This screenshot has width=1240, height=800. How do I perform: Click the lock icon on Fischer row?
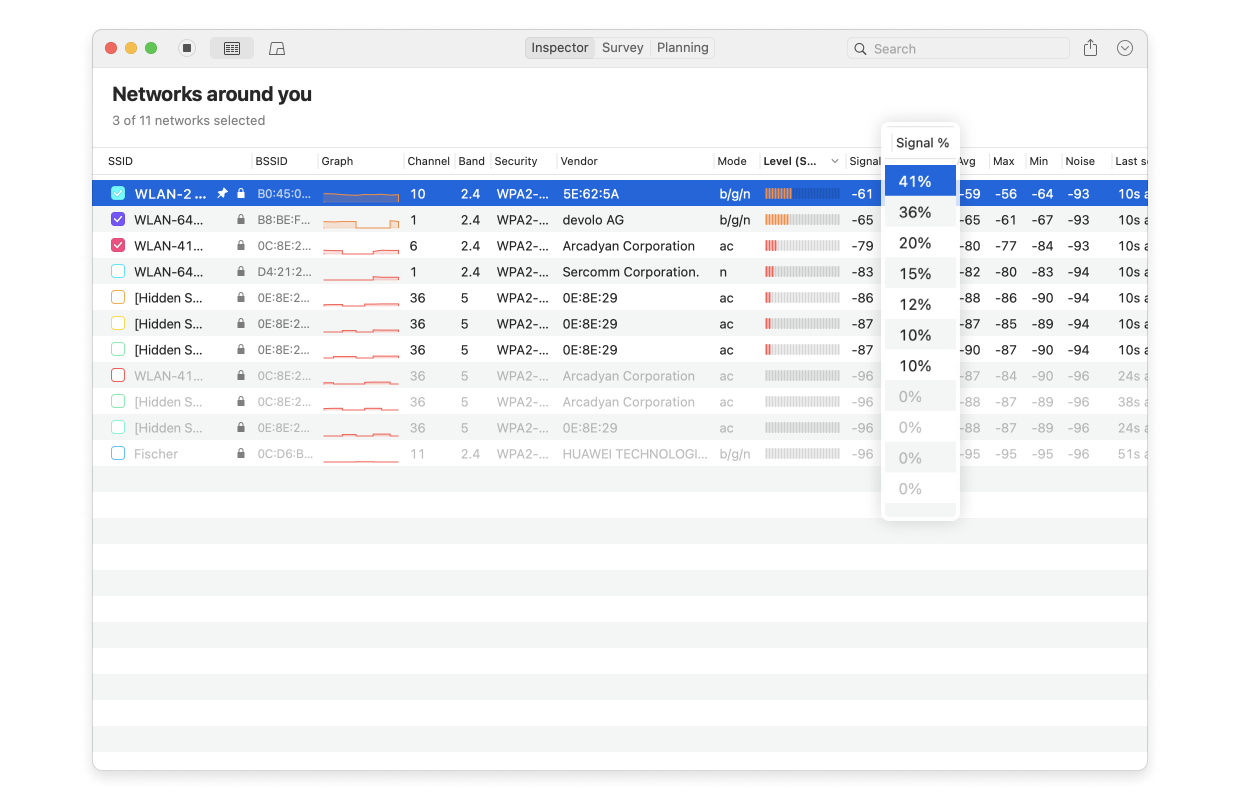click(x=241, y=454)
